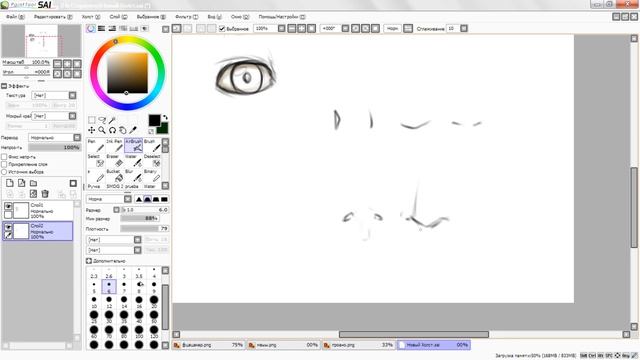Select the AirBrush tool
Screen dimensions: 640x360
(133, 146)
